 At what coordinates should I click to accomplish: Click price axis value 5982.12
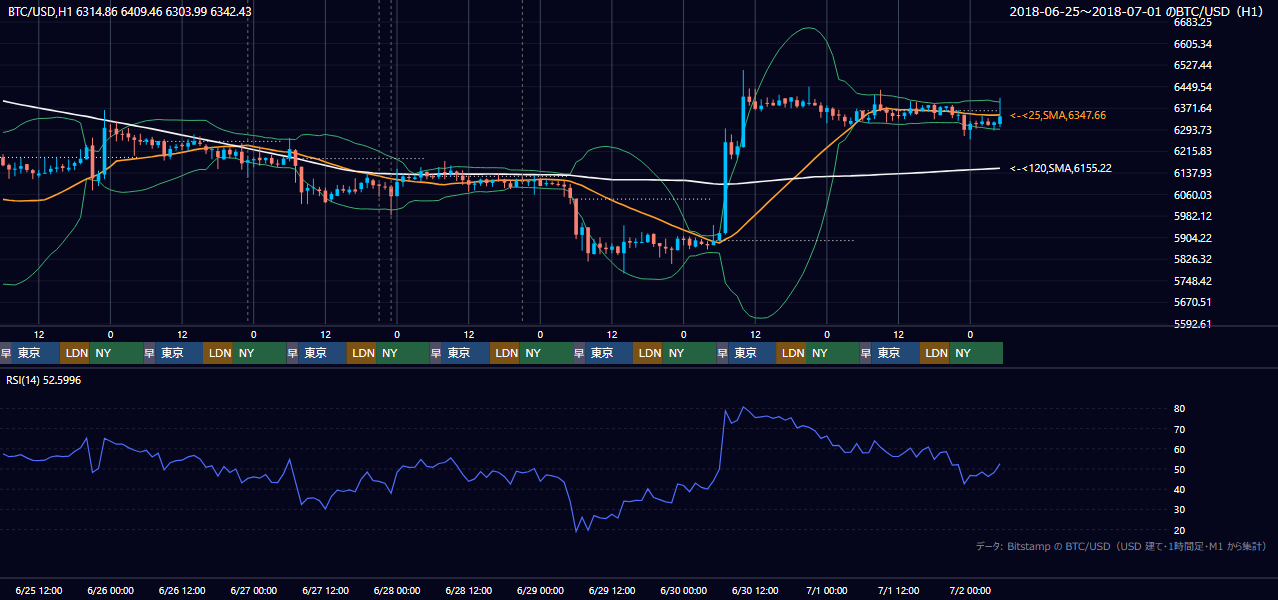[1193, 216]
